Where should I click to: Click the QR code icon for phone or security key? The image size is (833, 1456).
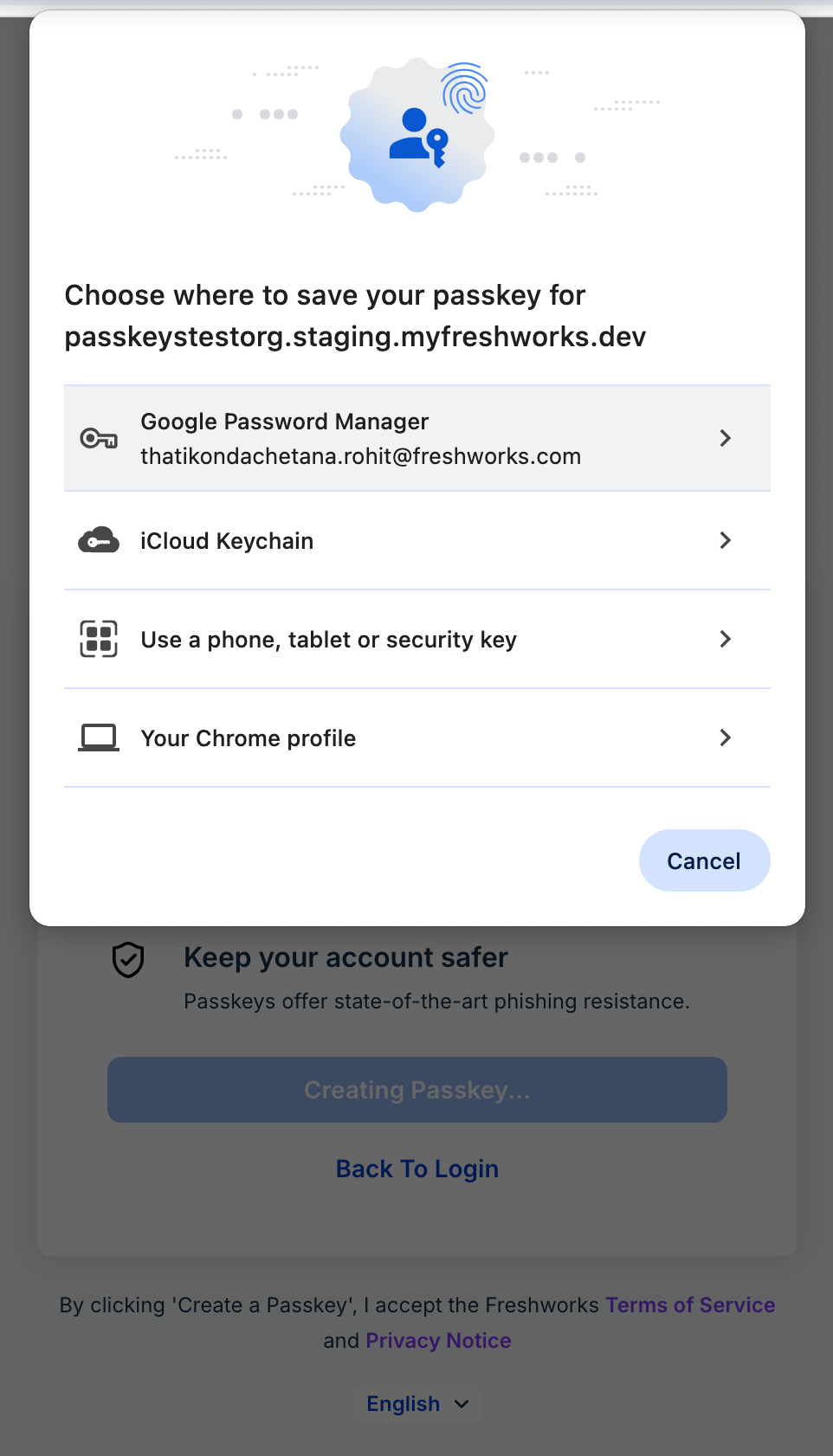pos(99,640)
